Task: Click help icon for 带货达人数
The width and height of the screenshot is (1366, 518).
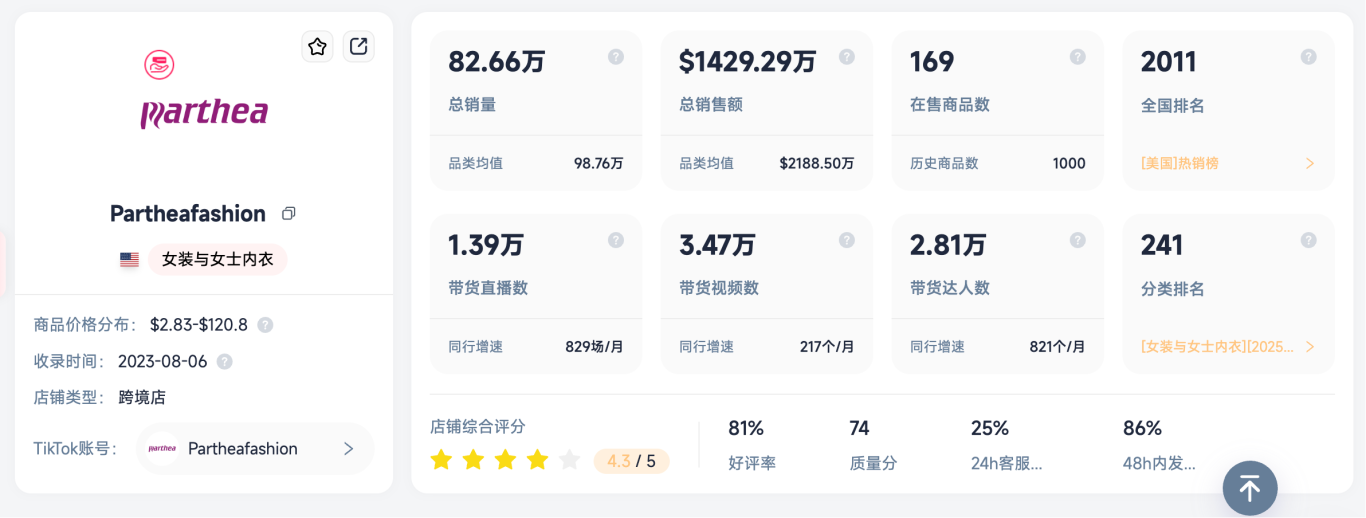Action: (1078, 240)
